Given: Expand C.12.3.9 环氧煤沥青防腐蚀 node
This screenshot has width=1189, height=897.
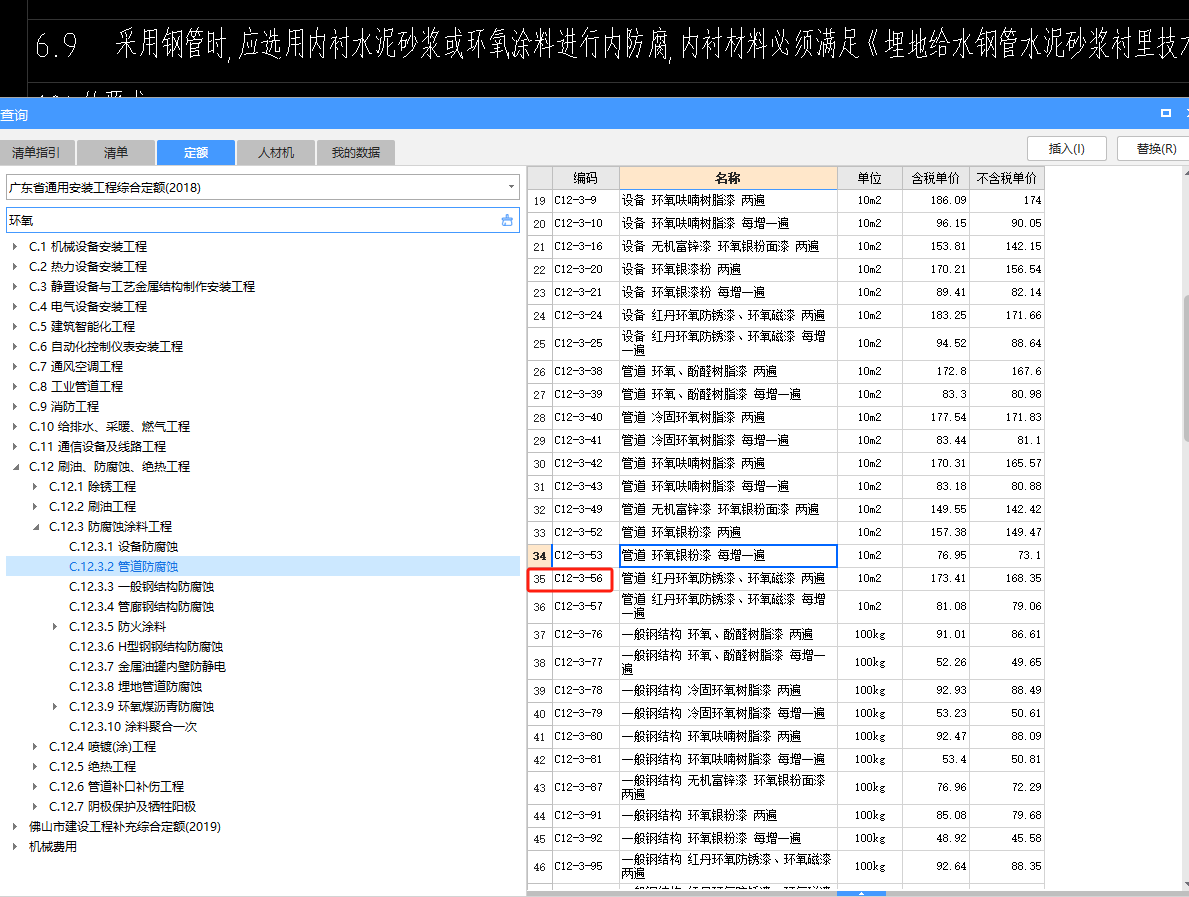Looking at the screenshot, I should pos(55,707).
